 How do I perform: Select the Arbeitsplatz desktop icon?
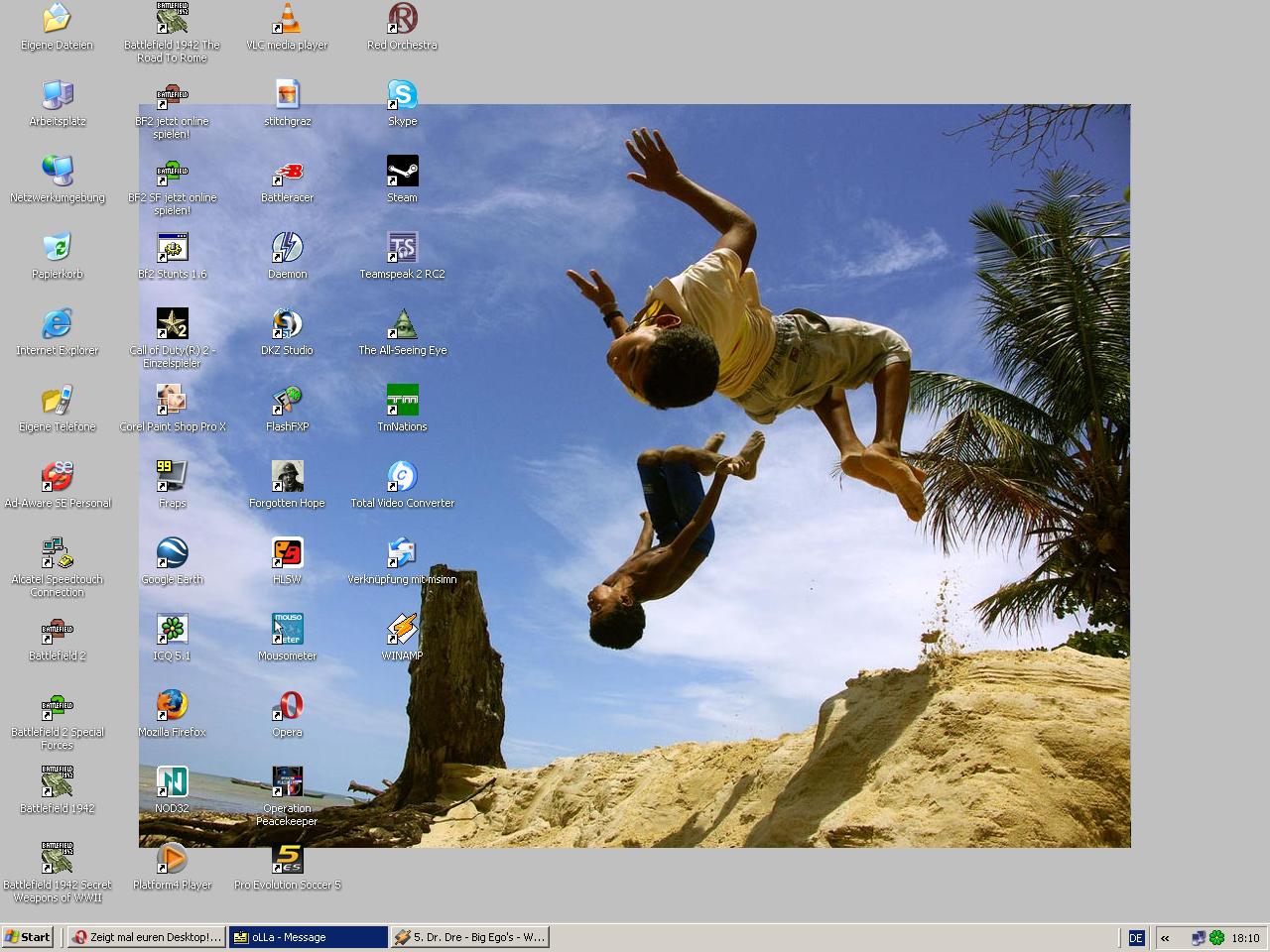(58, 94)
